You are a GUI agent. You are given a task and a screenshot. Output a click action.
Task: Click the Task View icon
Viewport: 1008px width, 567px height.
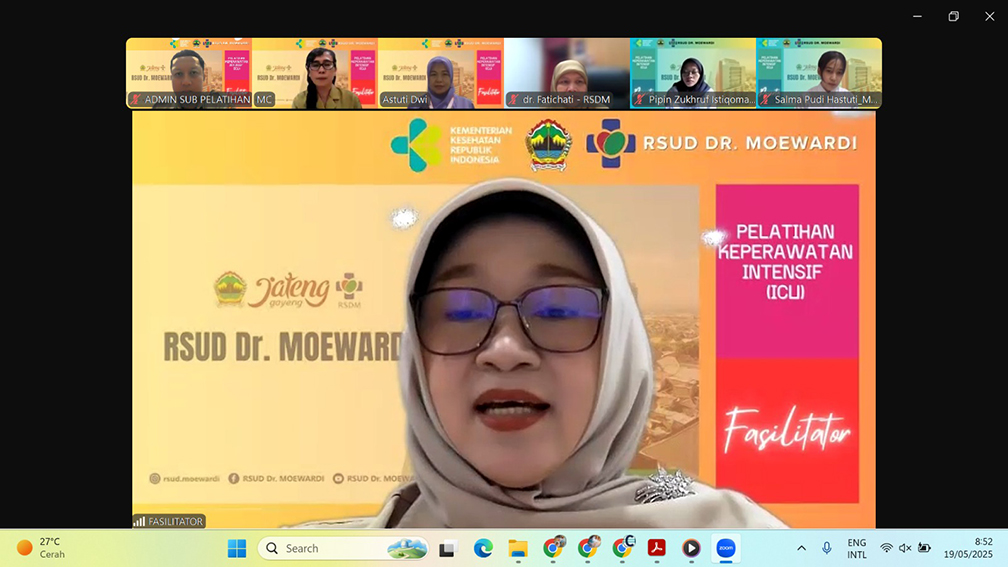coord(448,548)
